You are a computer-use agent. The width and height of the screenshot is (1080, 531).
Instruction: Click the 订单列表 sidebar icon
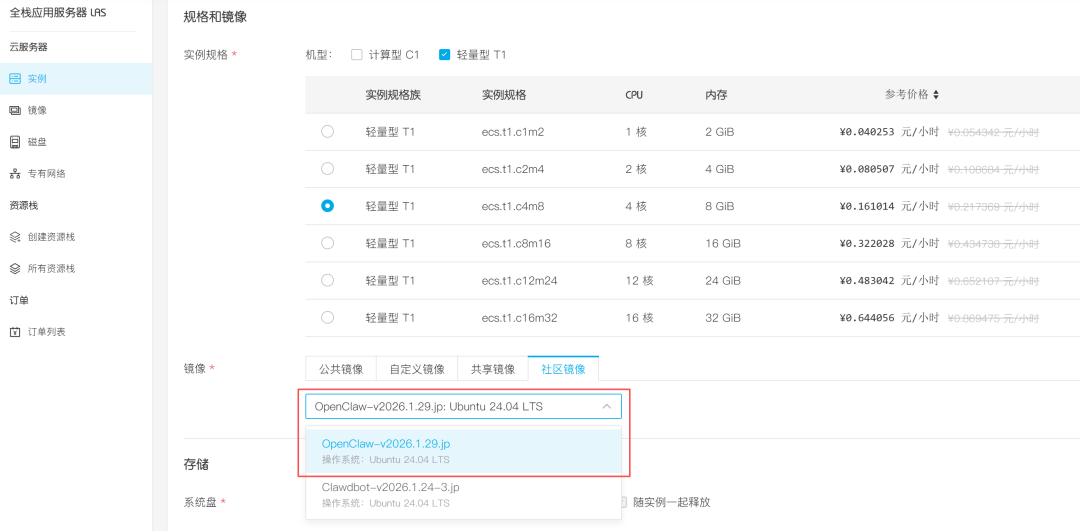click(x=15, y=332)
